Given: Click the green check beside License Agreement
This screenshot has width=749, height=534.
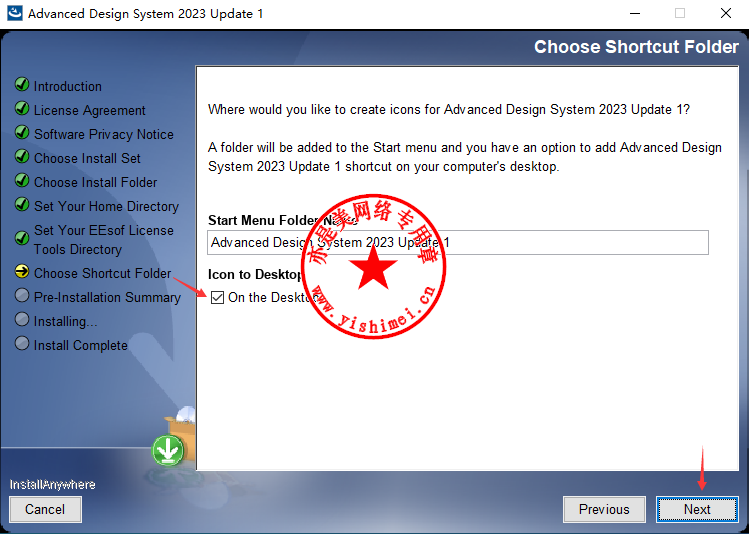Looking at the screenshot, I should click(22, 108).
